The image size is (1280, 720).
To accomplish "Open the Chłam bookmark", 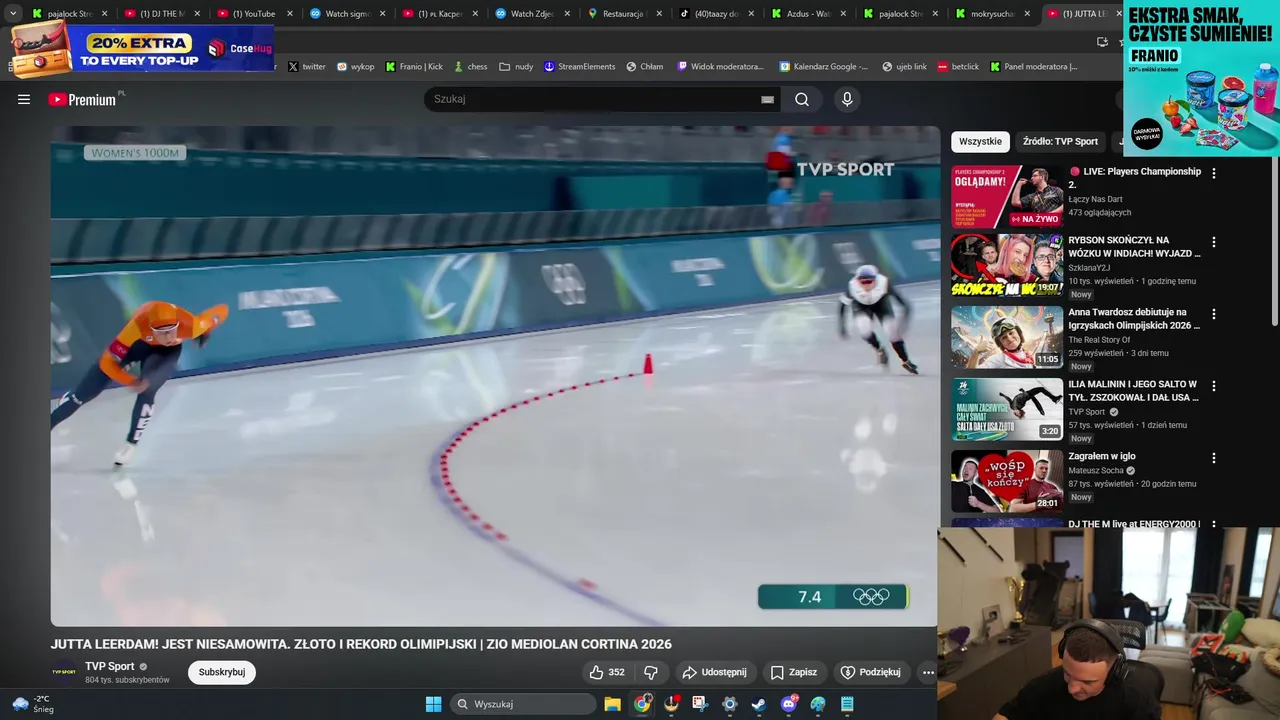I will coord(644,67).
